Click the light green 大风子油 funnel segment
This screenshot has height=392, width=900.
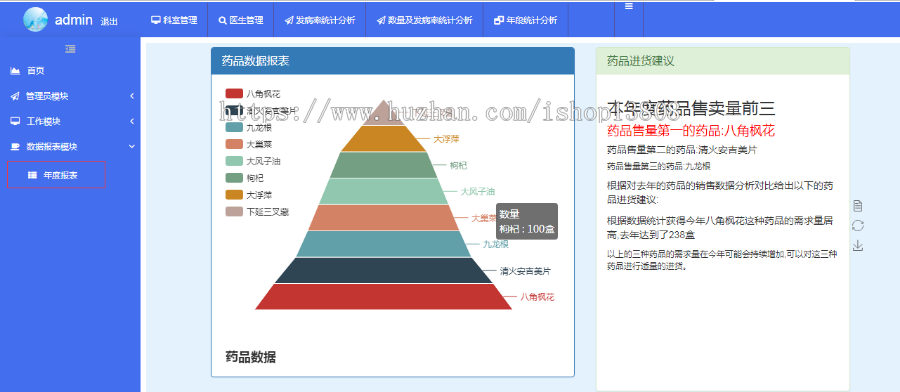pyautogui.click(x=383, y=191)
